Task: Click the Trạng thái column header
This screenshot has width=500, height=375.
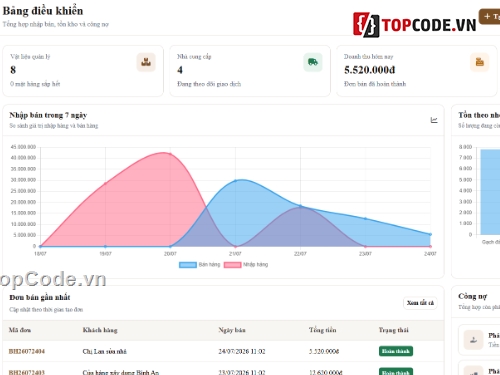Action: [393, 330]
